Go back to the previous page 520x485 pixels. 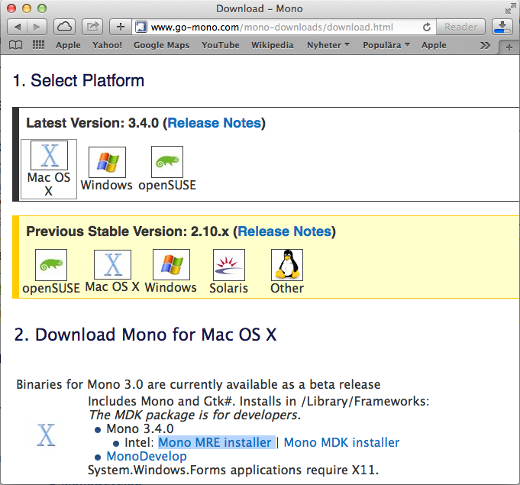(x=17, y=27)
